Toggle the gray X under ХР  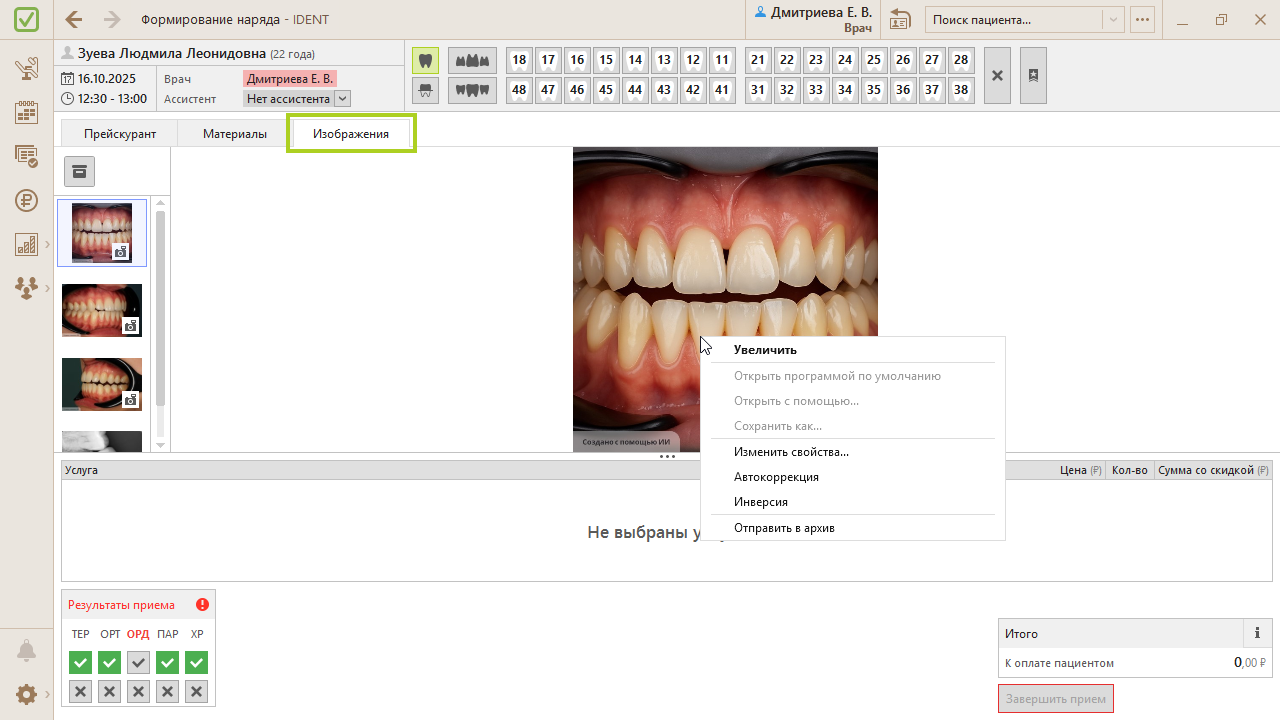tap(197, 691)
